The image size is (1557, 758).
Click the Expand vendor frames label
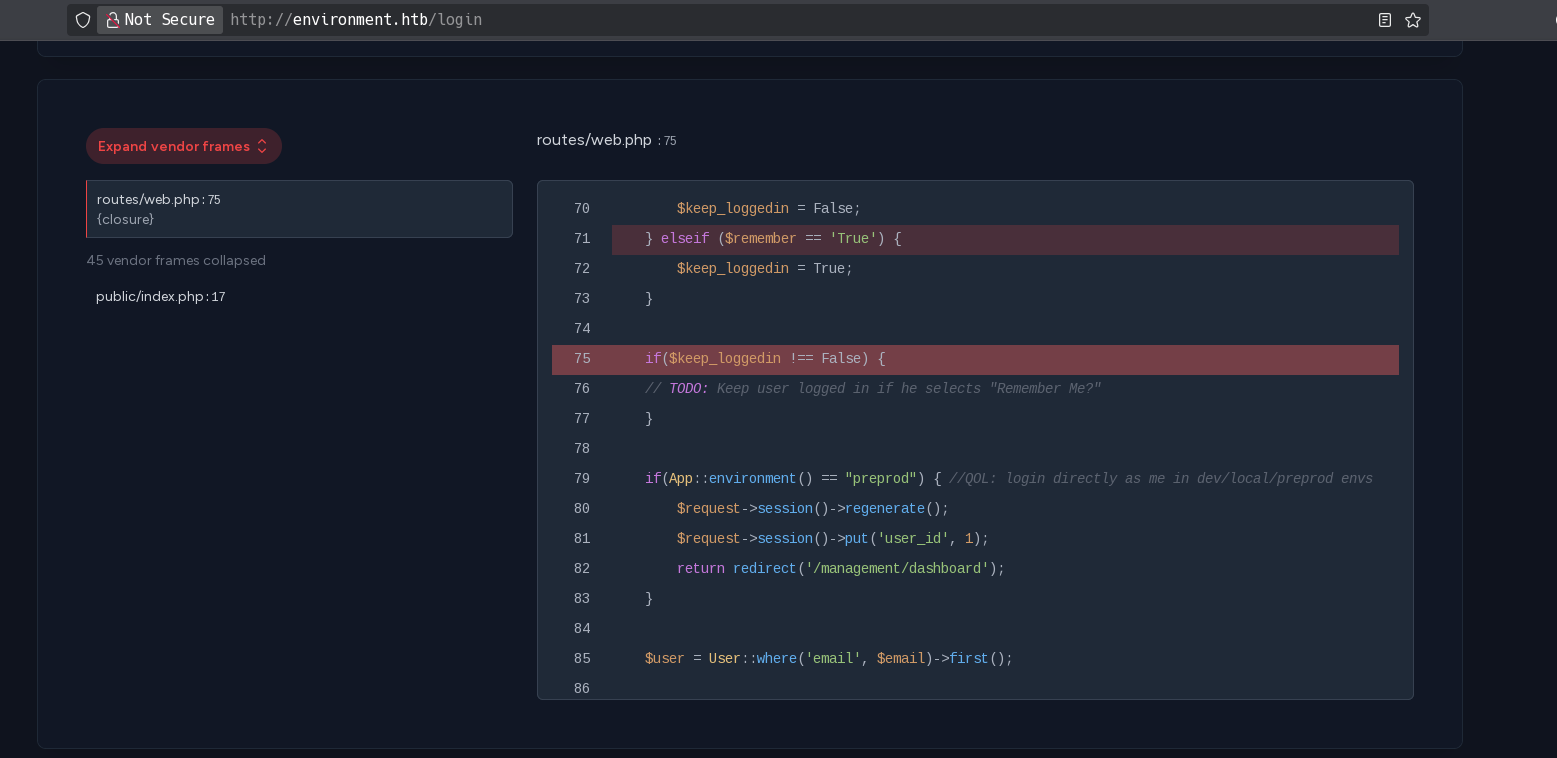pyautogui.click(x=174, y=146)
